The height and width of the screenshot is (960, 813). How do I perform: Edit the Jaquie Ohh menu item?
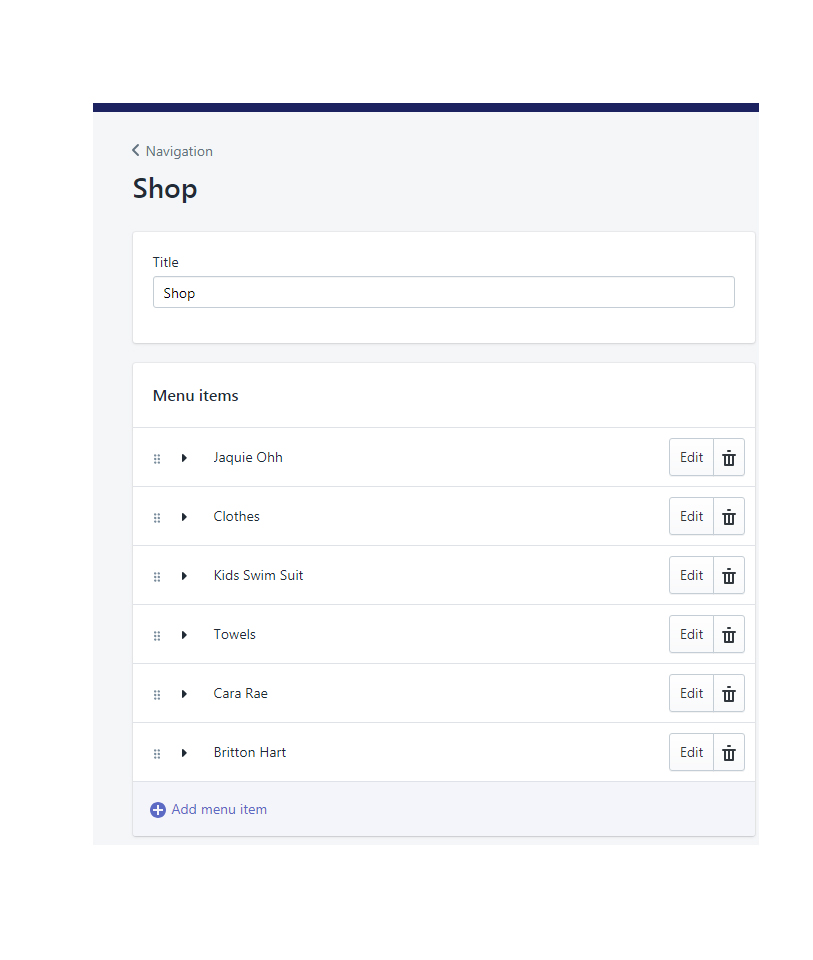pyautogui.click(x=692, y=457)
